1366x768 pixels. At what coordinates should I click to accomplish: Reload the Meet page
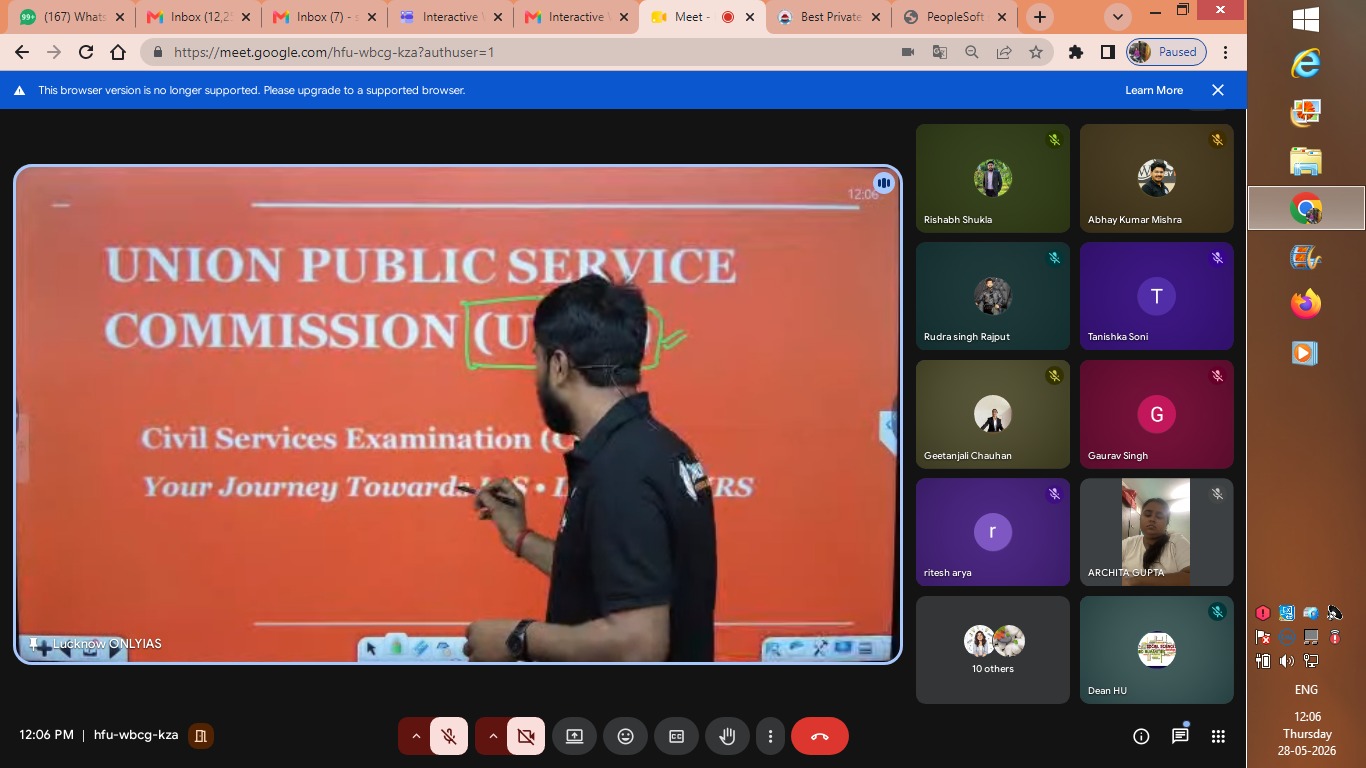click(86, 52)
